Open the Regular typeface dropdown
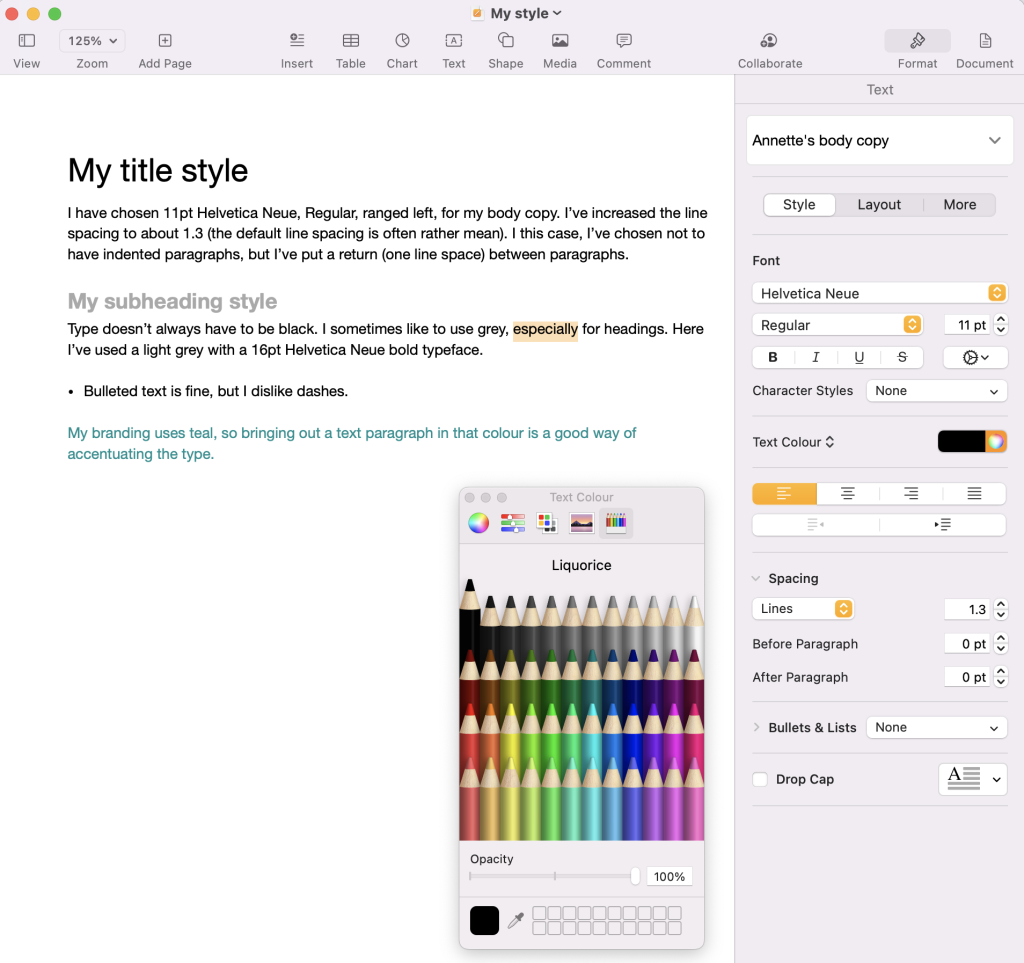Screen dimensions: 1024x963 (x=837, y=325)
